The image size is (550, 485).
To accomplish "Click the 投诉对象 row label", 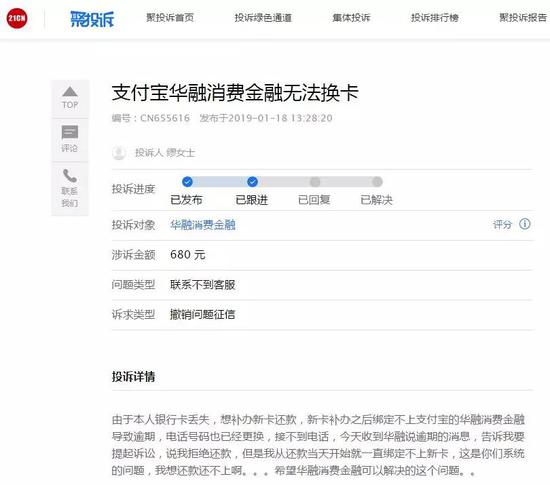I will (x=133, y=224).
